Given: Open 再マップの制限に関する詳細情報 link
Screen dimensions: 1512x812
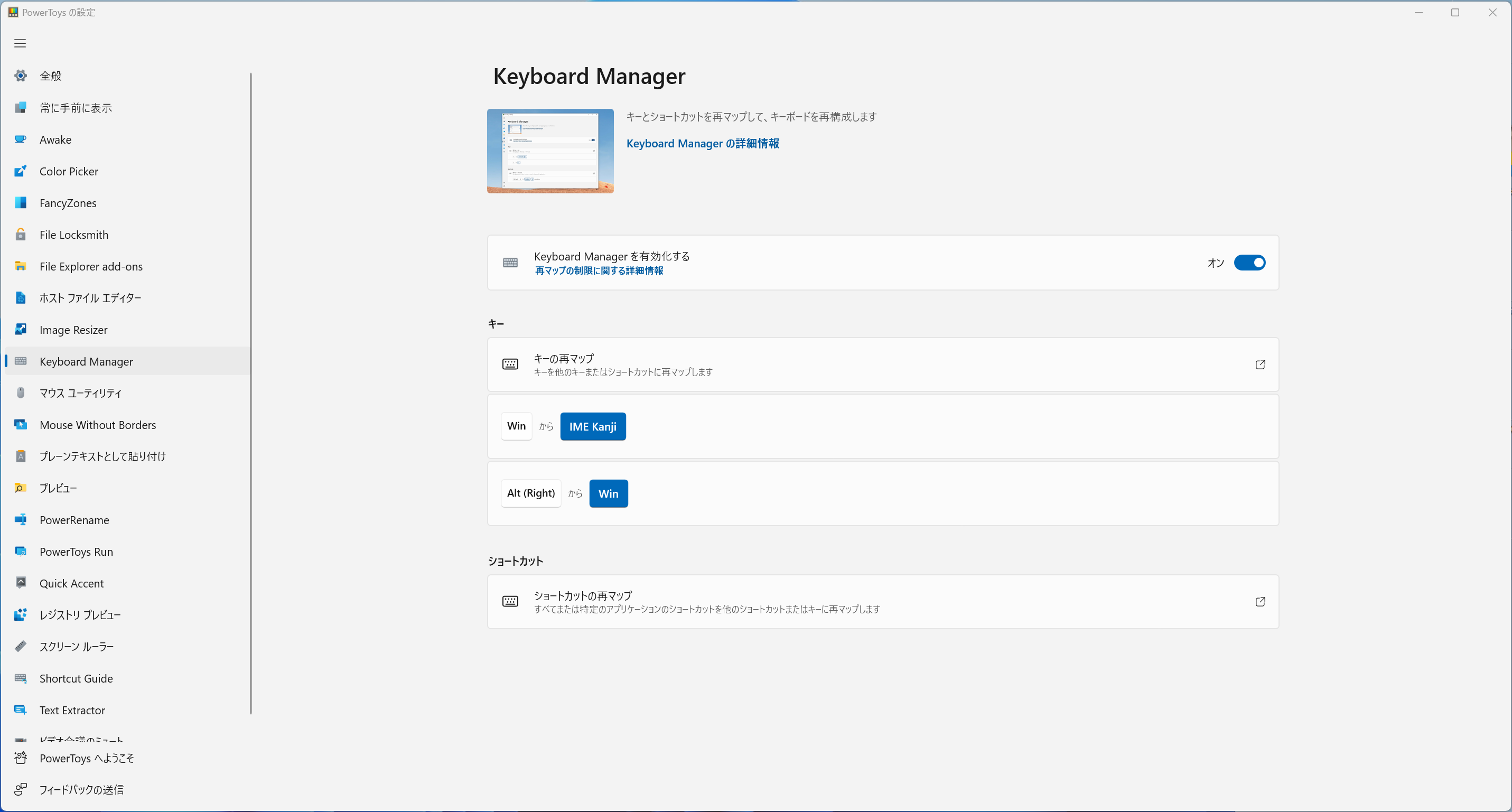Looking at the screenshot, I should click(x=599, y=270).
